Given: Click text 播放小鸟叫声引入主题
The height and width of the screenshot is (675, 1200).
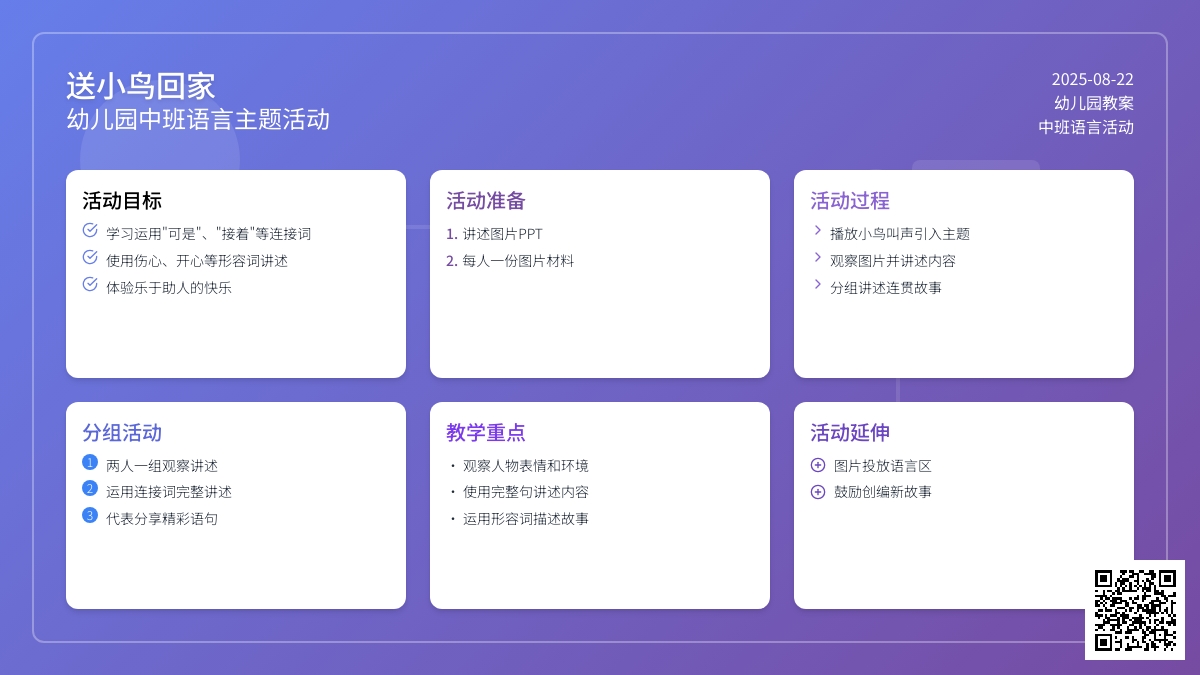Looking at the screenshot, I should tap(900, 234).
